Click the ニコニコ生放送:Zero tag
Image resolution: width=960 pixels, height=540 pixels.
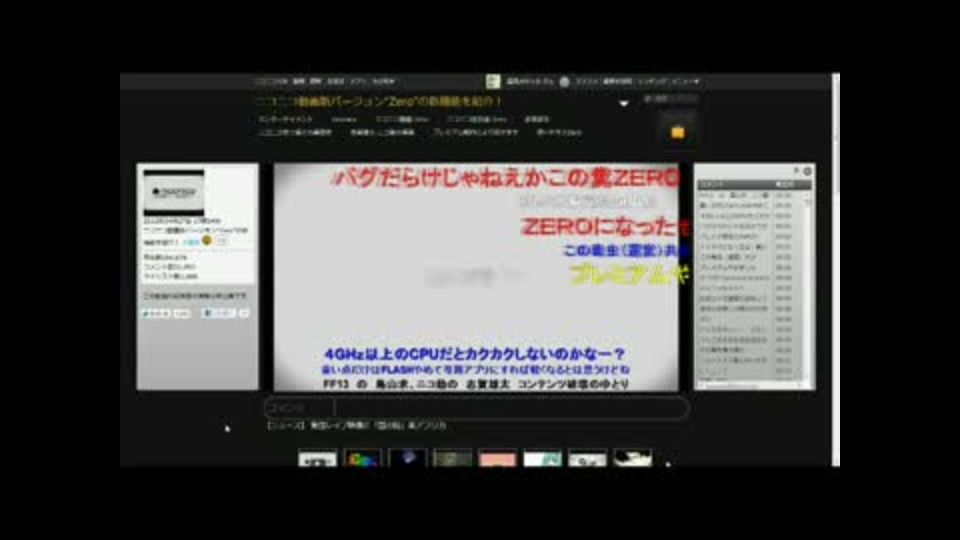pos(477,119)
